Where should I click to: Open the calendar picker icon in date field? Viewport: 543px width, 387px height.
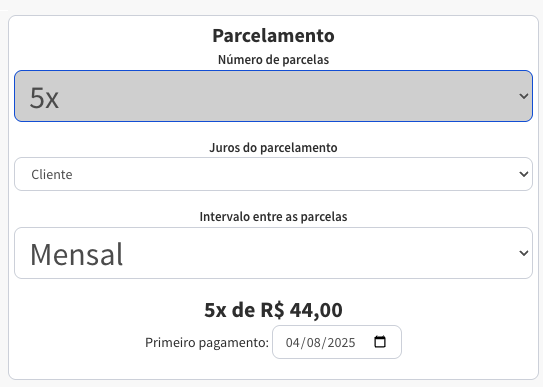point(380,342)
